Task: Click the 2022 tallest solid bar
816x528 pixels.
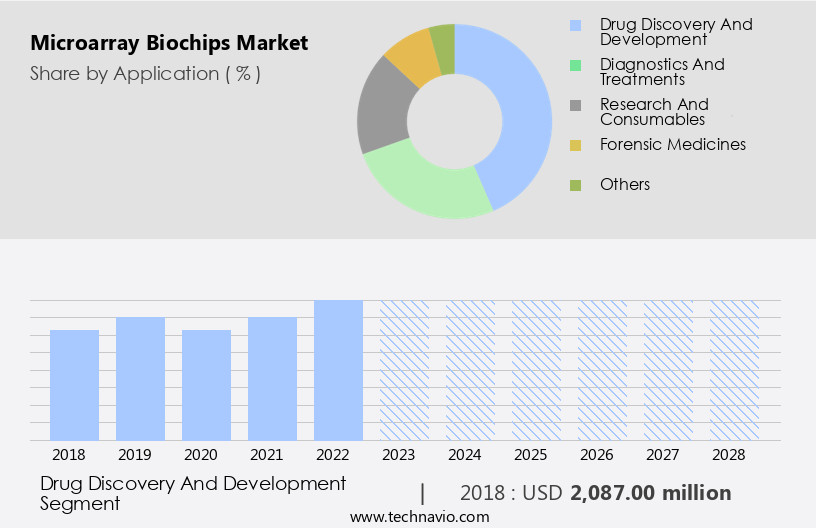Action: [338, 370]
